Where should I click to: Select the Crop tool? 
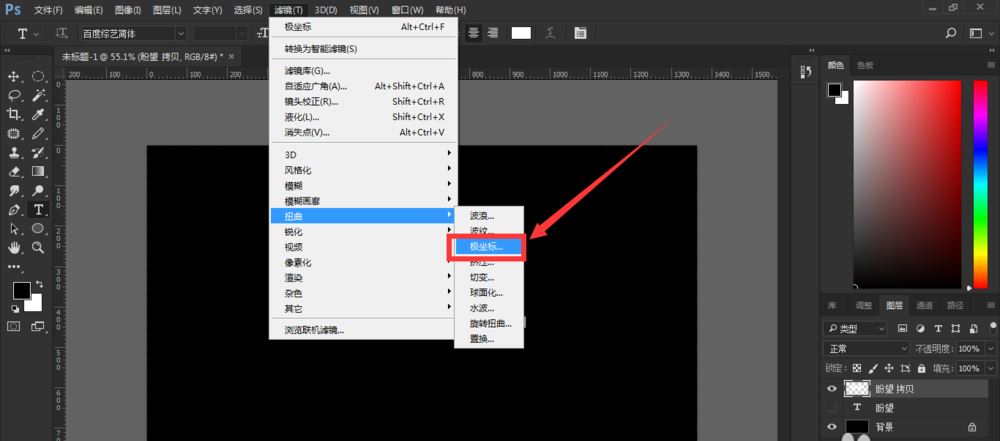(x=14, y=114)
